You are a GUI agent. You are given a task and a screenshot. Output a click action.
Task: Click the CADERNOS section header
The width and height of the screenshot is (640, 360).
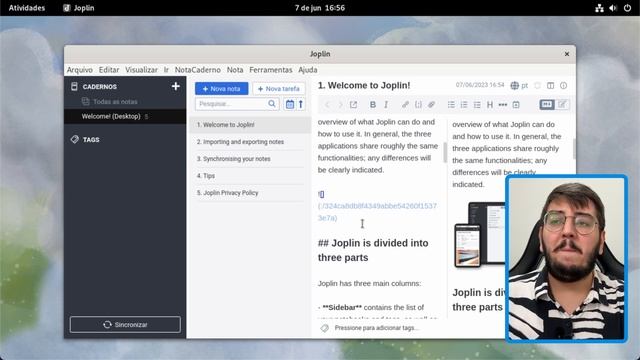click(x=100, y=87)
